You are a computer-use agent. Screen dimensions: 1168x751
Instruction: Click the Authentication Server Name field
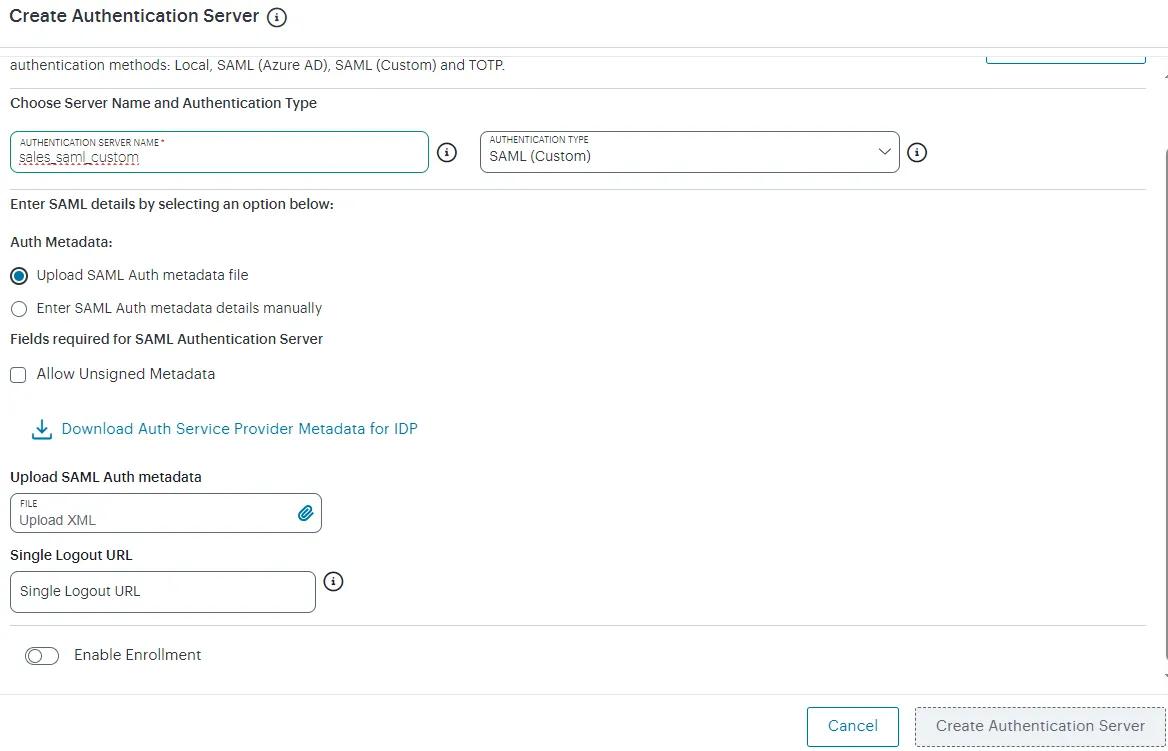tap(219, 152)
